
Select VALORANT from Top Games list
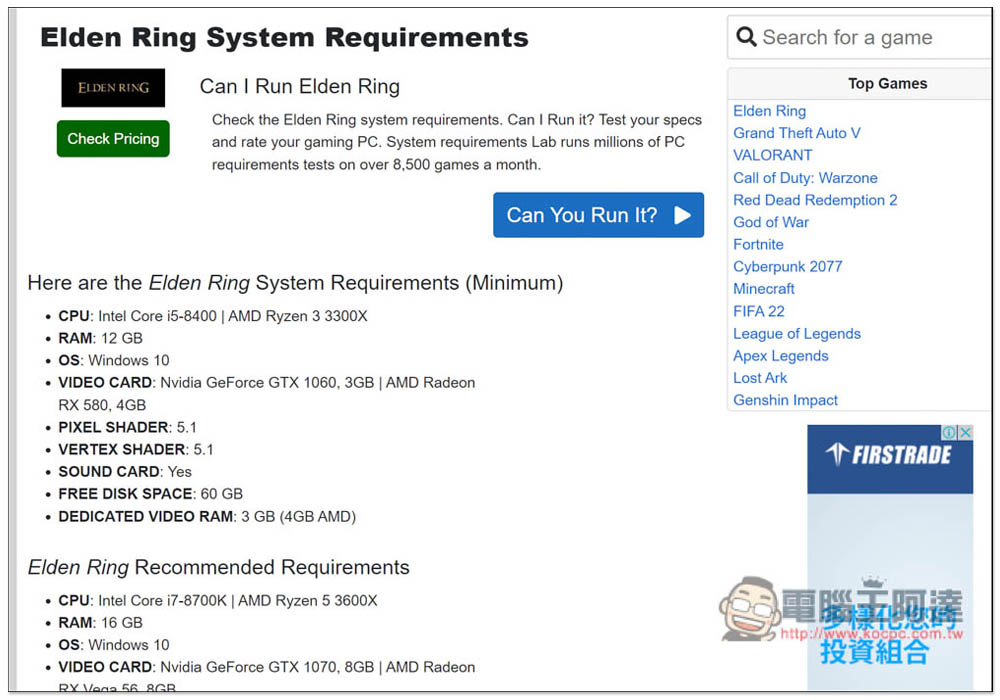(x=772, y=156)
